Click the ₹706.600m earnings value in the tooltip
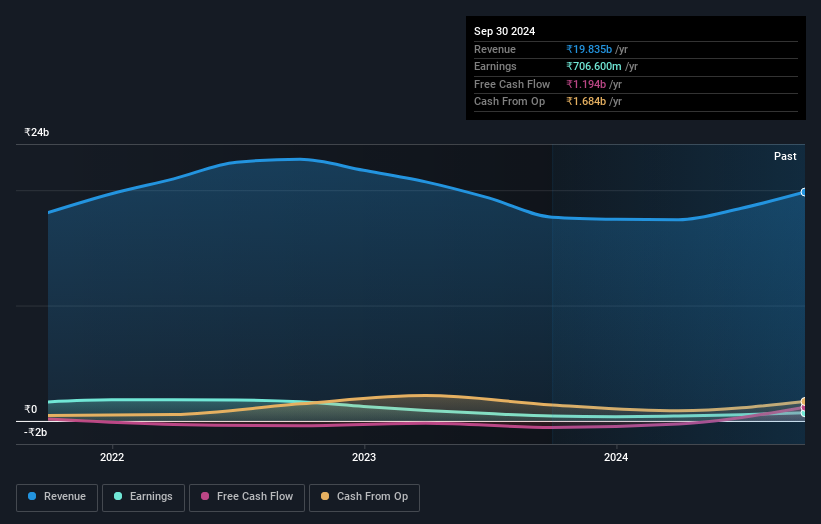The width and height of the screenshot is (821, 524). [593, 66]
